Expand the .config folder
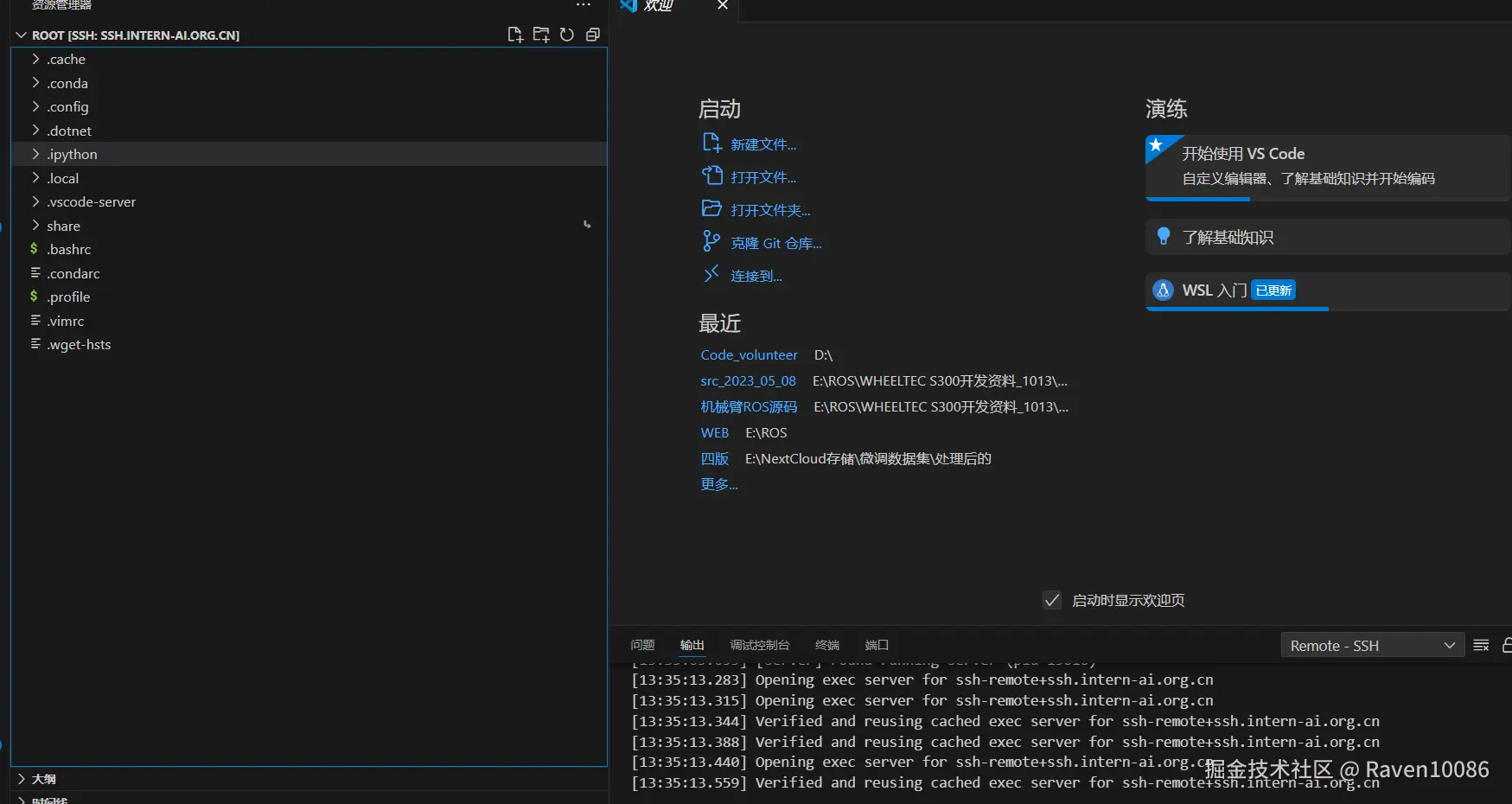Image resolution: width=1512 pixels, height=804 pixels. point(35,106)
